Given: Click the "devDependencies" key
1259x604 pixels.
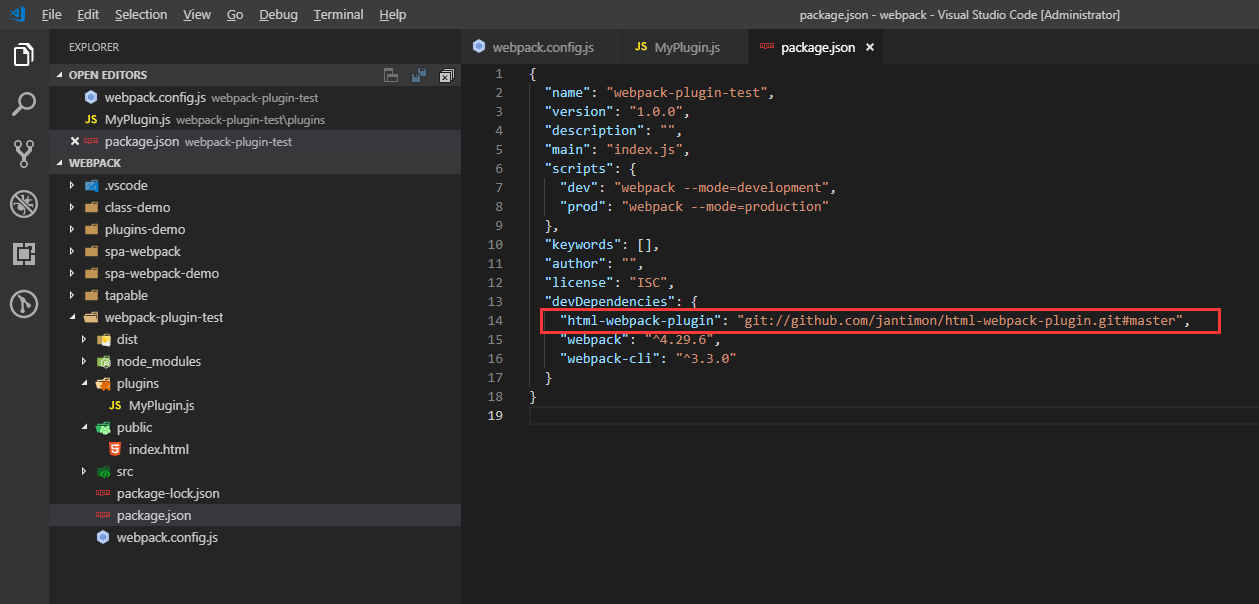Looking at the screenshot, I should pos(609,301).
